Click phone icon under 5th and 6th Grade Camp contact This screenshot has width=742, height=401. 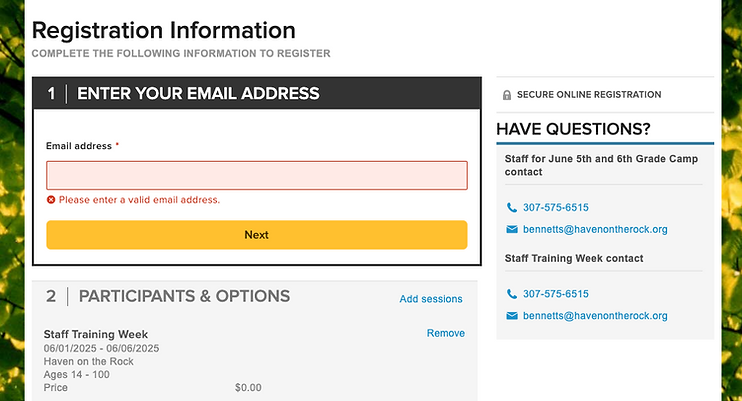coord(512,208)
